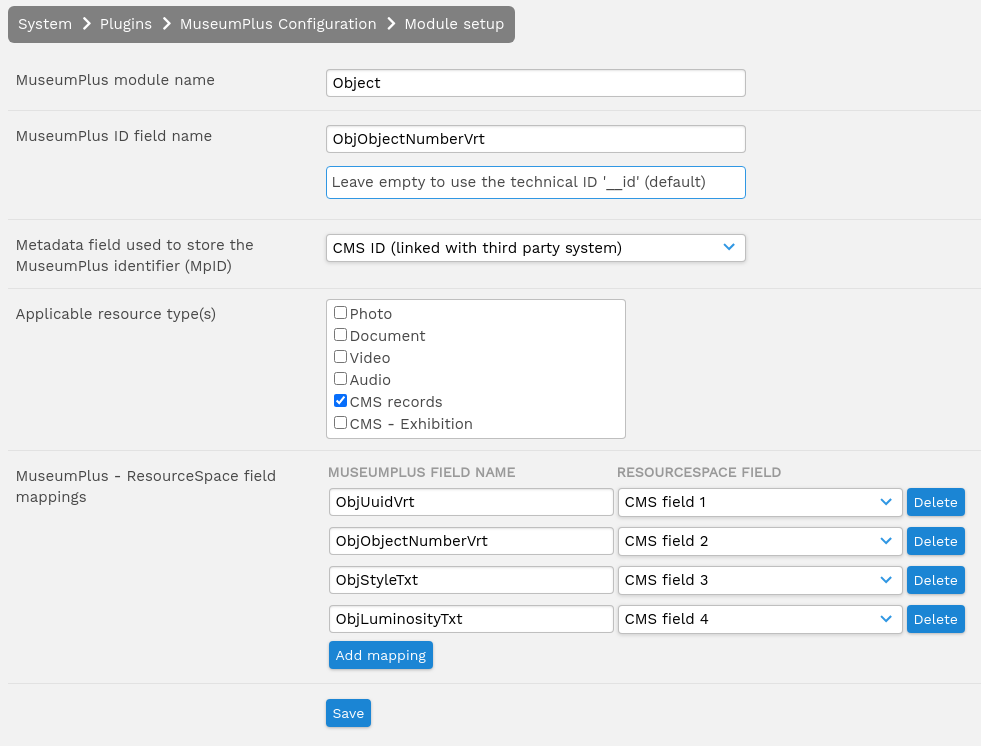Edit the ObjStyleTxt mapping field
This screenshot has height=746, width=981.
(471, 580)
